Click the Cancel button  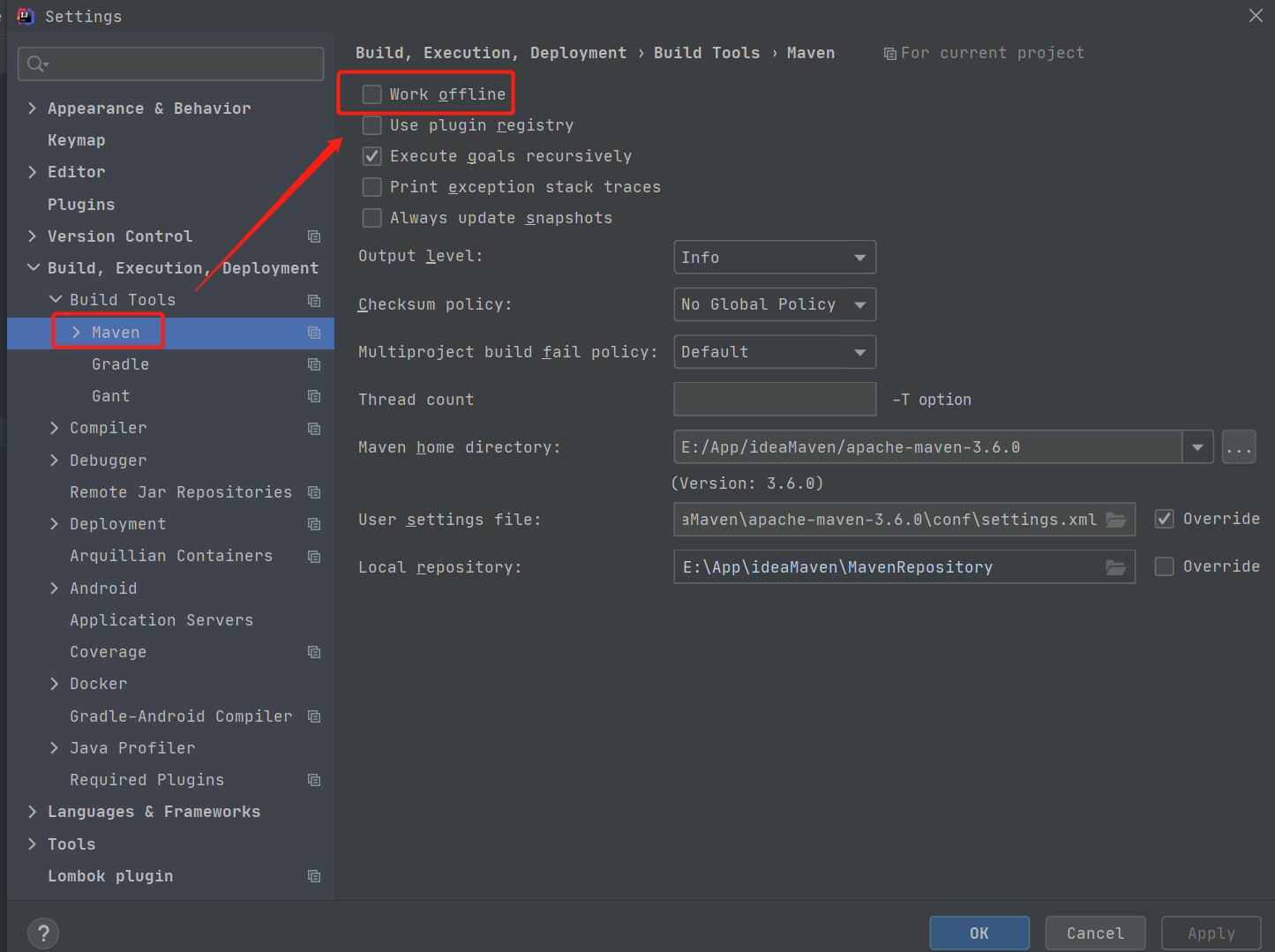pyautogui.click(x=1095, y=933)
